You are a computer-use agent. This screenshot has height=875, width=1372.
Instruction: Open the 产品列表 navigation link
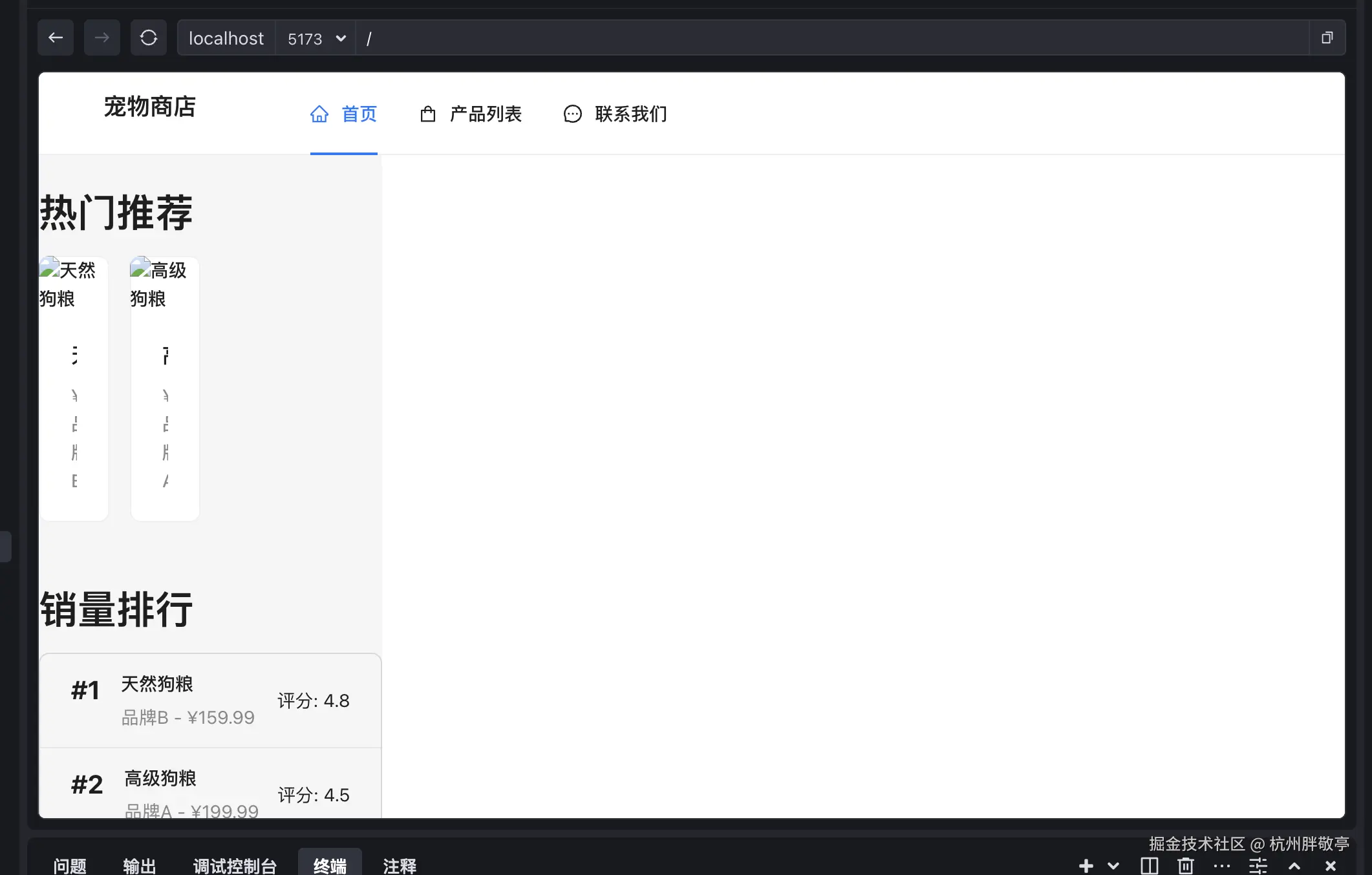tap(486, 114)
